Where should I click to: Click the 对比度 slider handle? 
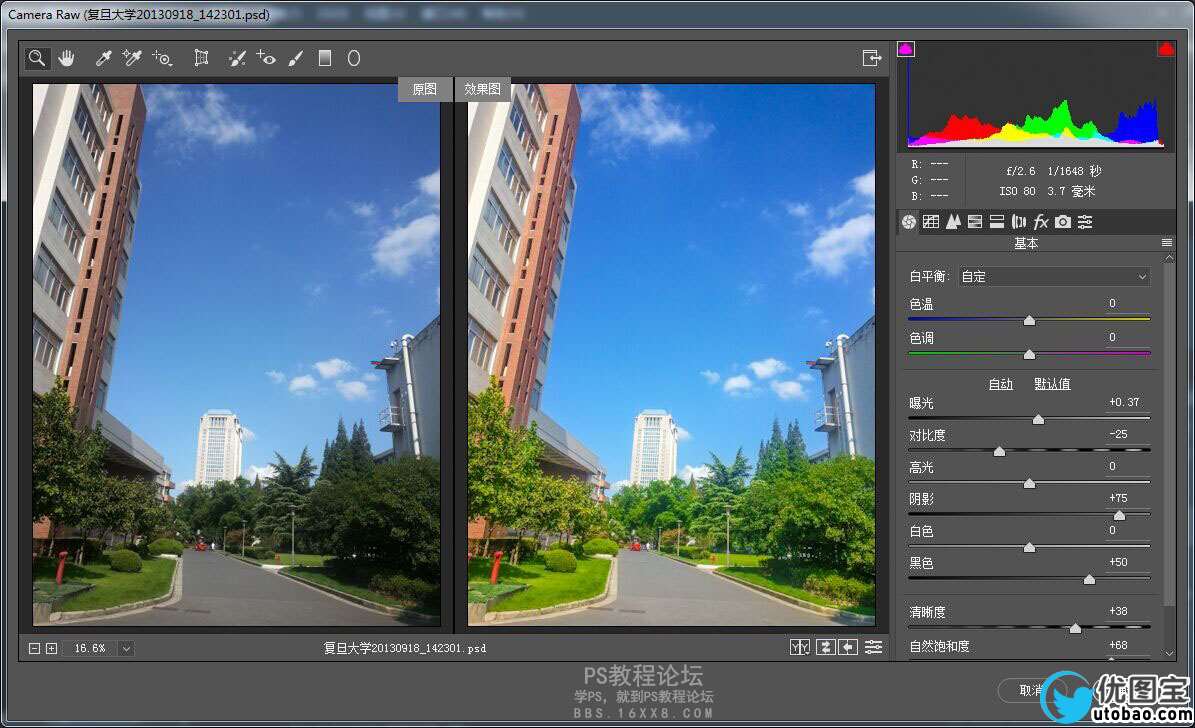[999, 451]
